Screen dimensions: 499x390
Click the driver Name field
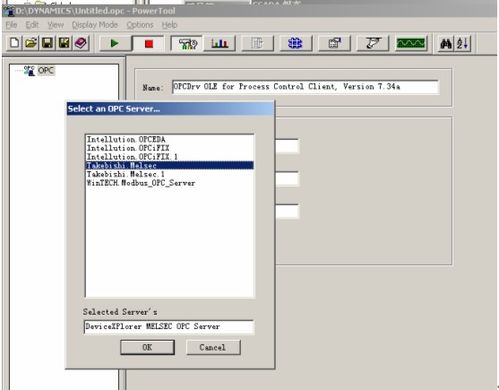coord(305,87)
